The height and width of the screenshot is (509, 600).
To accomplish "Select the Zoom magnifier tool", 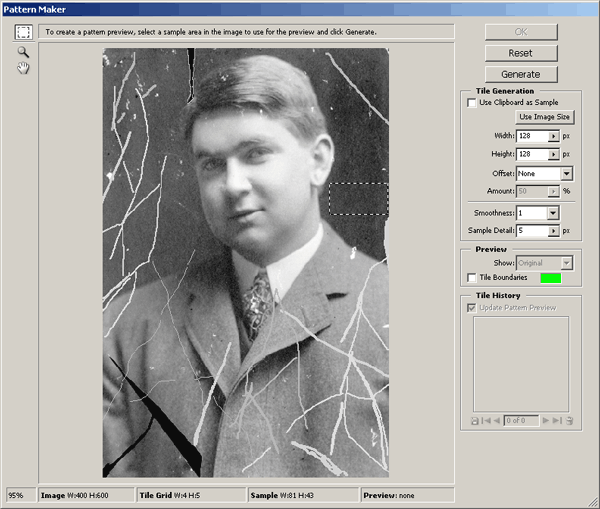I will pyautogui.click(x=22, y=51).
